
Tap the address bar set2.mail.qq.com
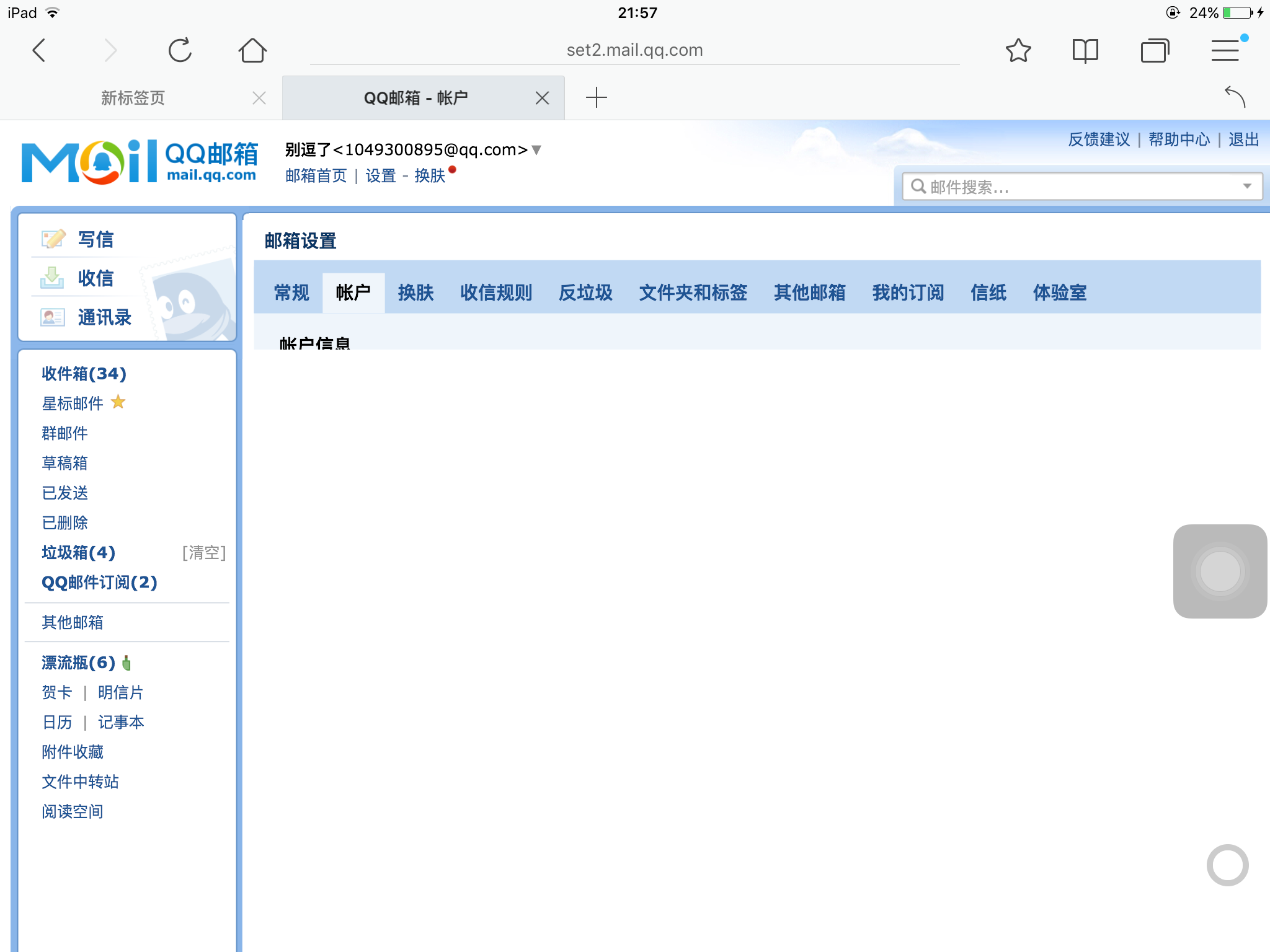634,50
